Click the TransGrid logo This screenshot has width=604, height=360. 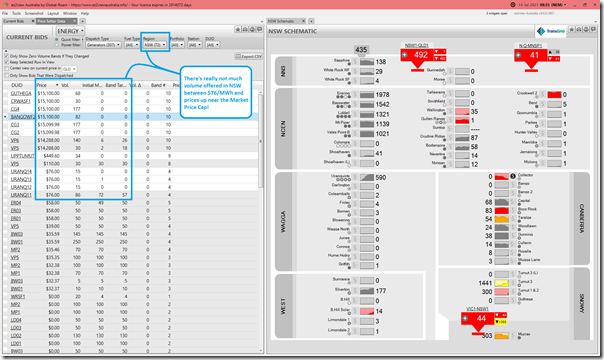[550, 31]
